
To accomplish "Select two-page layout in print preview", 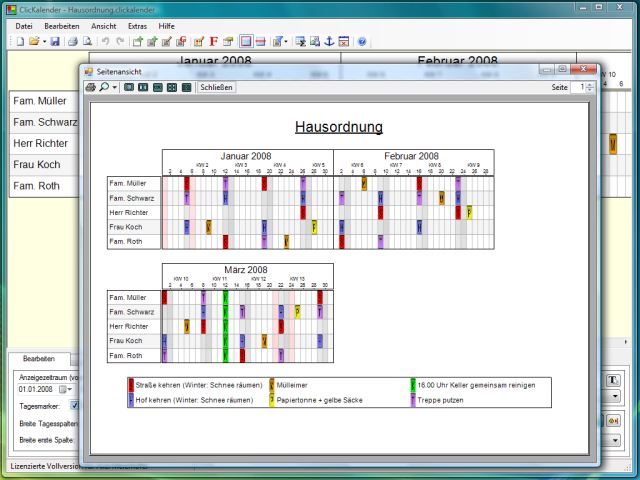I will point(143,87).
